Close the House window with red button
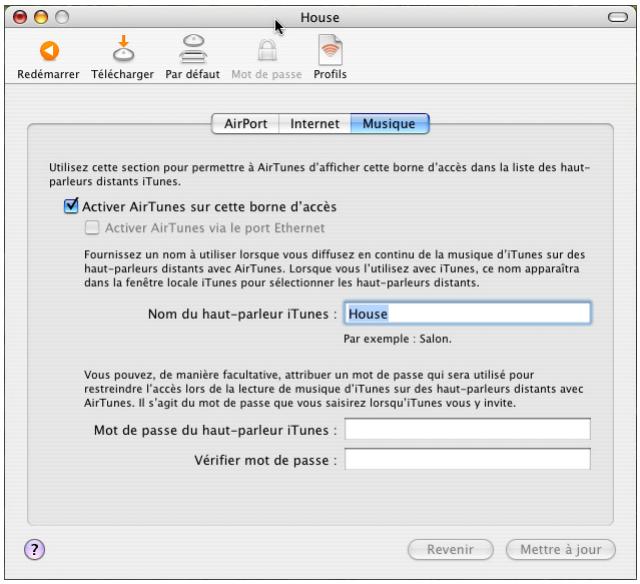 click(x=20, y=17)
